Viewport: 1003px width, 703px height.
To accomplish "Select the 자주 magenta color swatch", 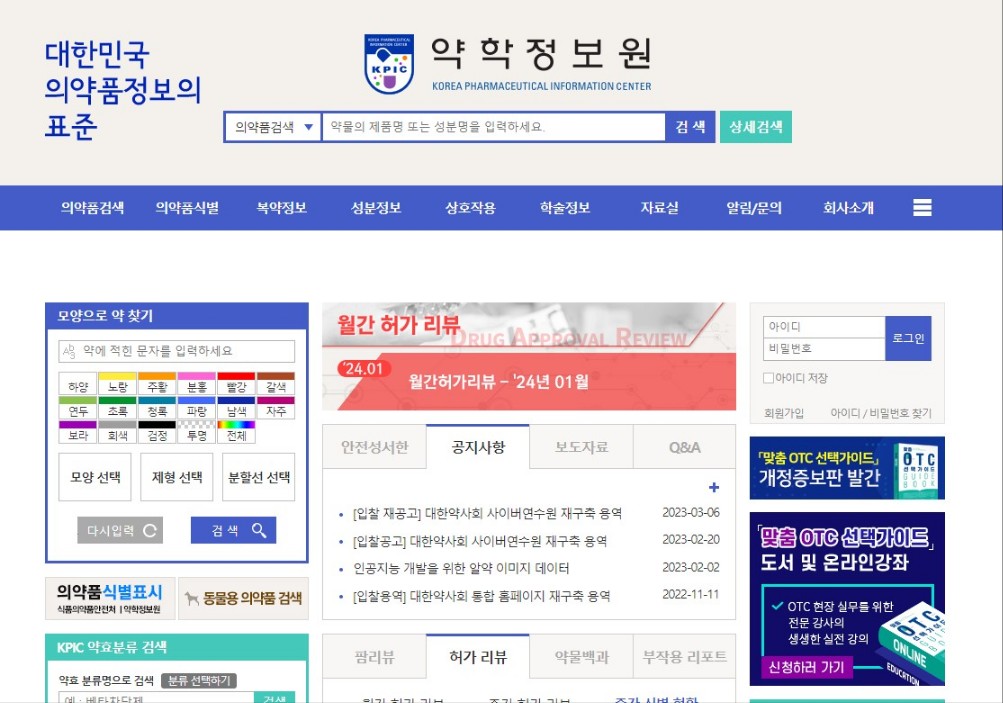I will point(276,407).
